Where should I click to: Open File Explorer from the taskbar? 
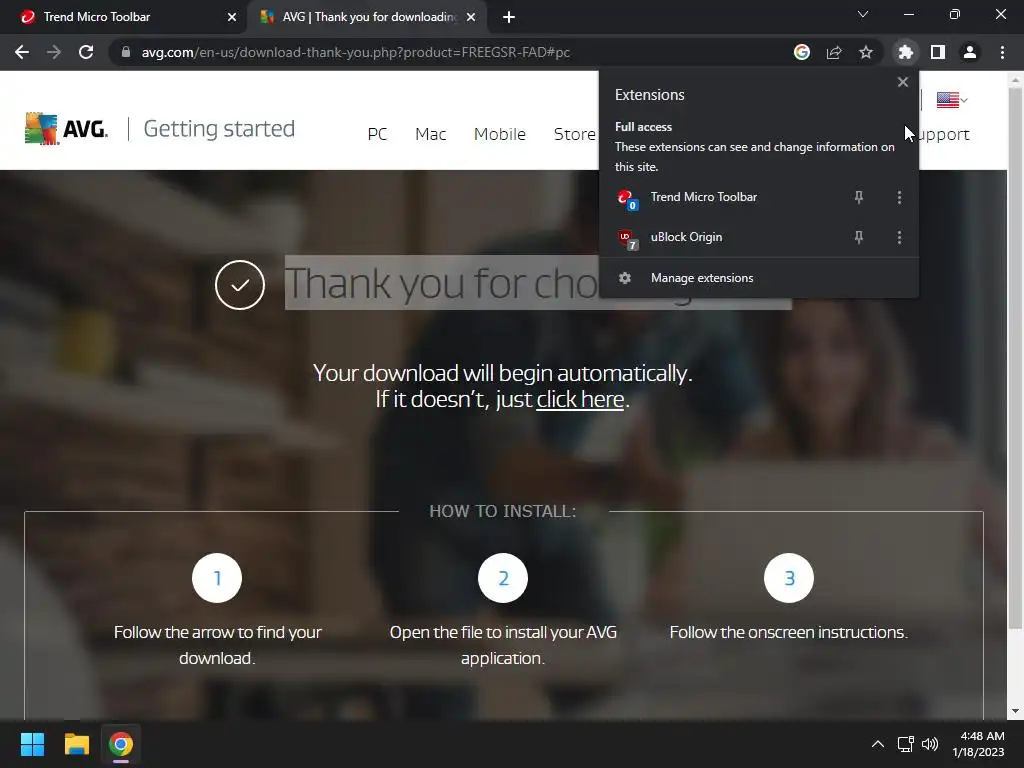[76, 744]
